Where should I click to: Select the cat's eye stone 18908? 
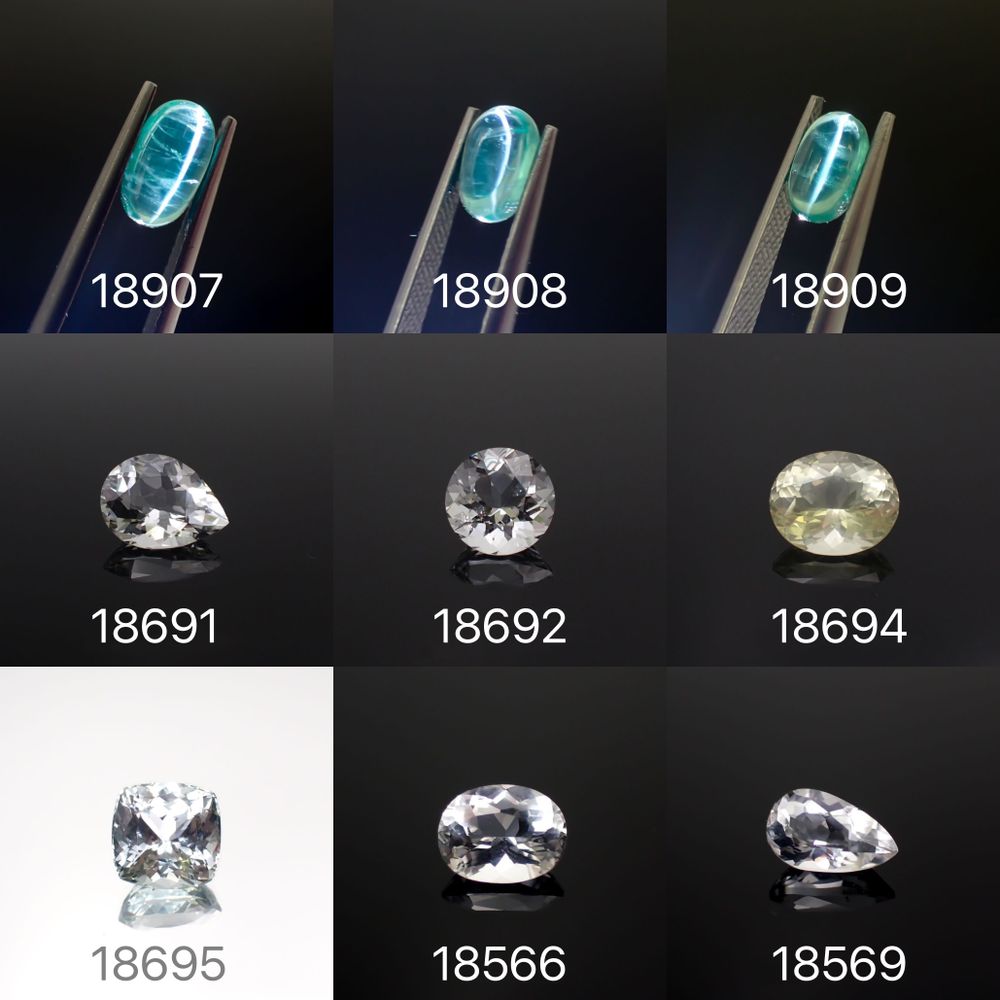(499, 164)
